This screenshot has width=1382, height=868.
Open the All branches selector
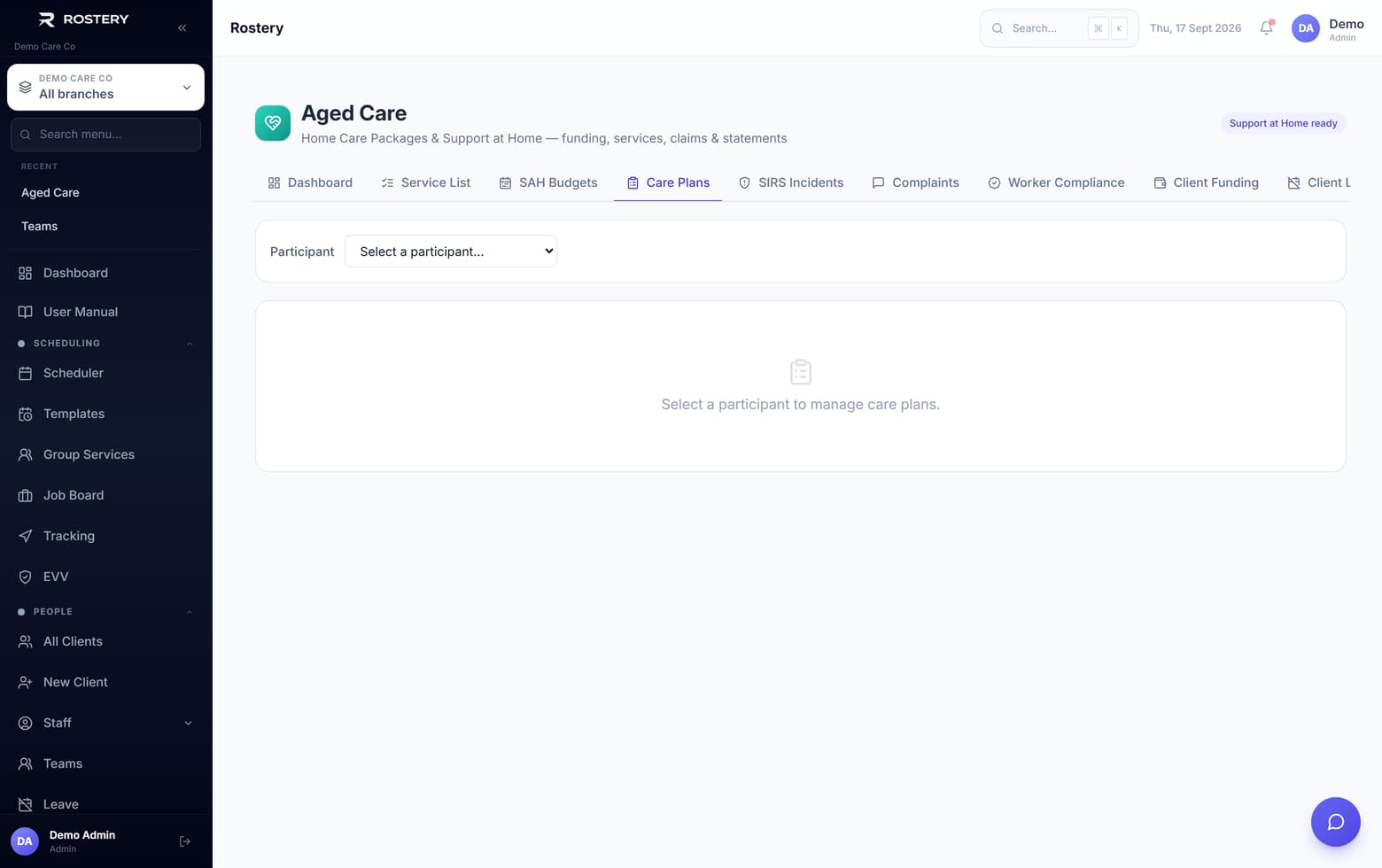coord(105,87)
